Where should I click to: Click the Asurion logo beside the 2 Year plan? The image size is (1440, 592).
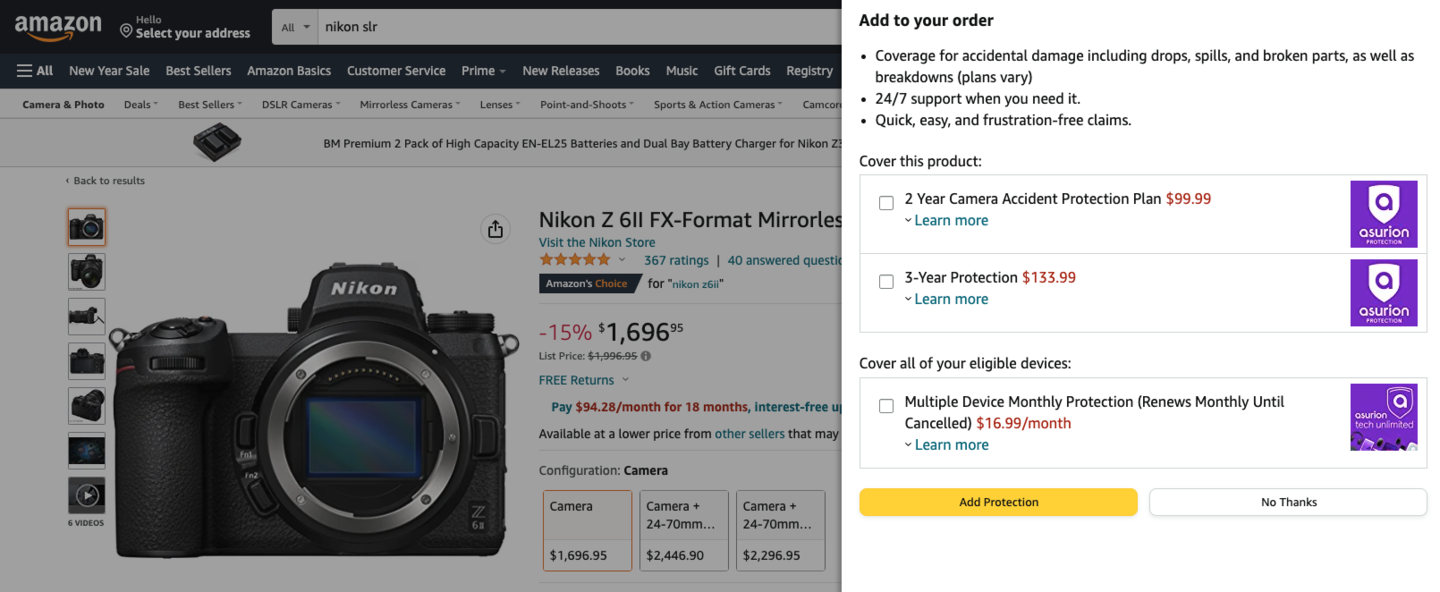coord(1384,214)
